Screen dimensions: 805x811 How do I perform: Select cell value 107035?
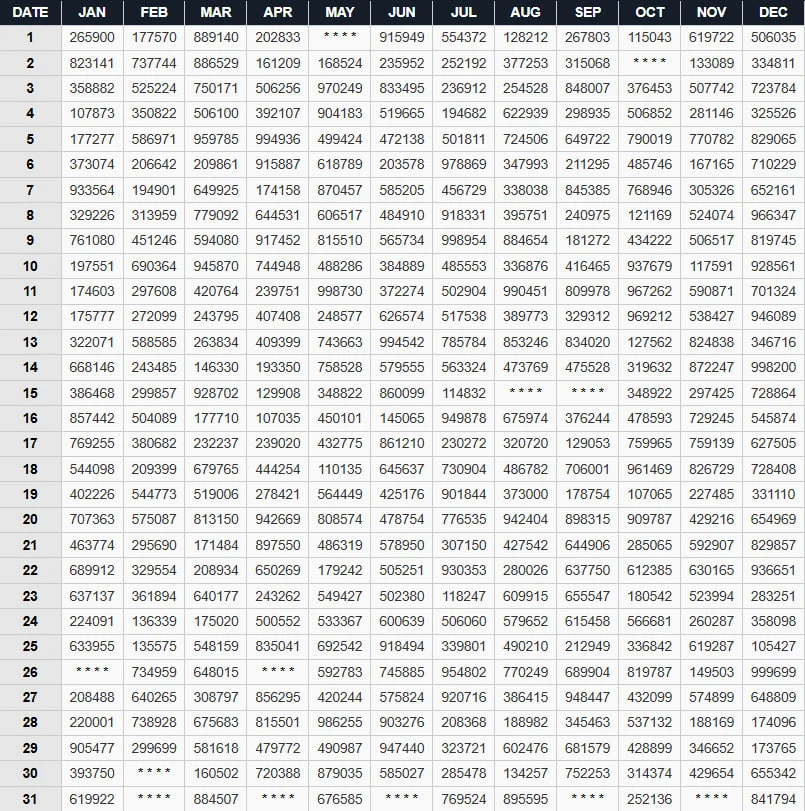tap(278, 418)
